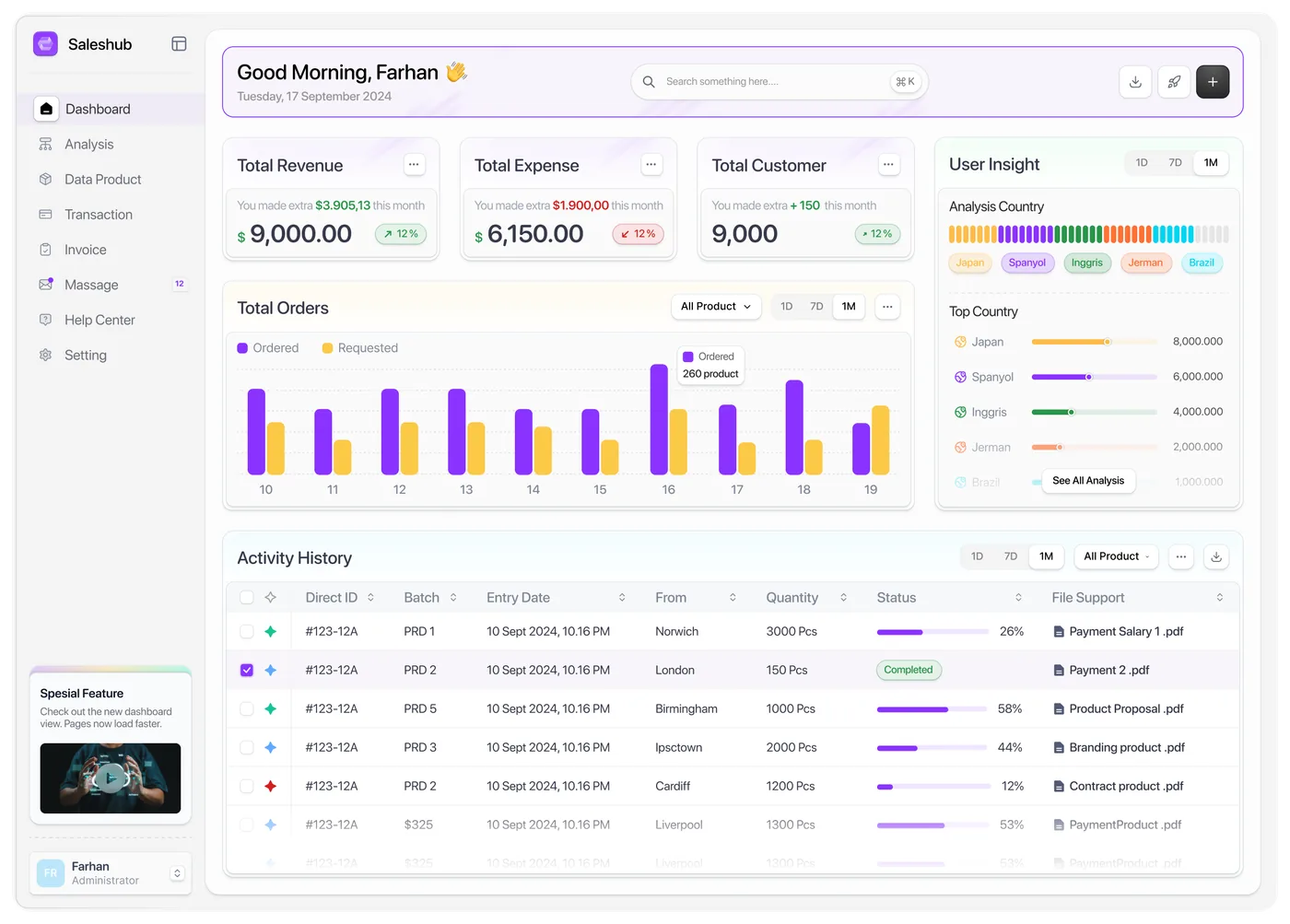The image size is (1290, 924).
Task: Open Total Expense card options menu
Action: [651, 165]
